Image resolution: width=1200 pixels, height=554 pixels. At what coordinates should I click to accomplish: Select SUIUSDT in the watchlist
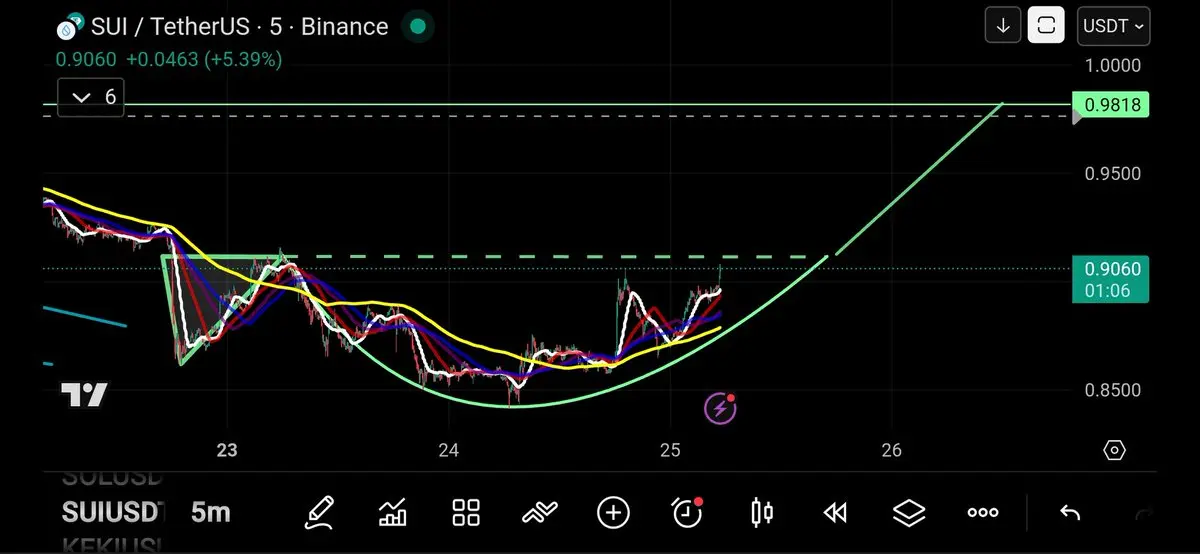[x=113, y=513]
